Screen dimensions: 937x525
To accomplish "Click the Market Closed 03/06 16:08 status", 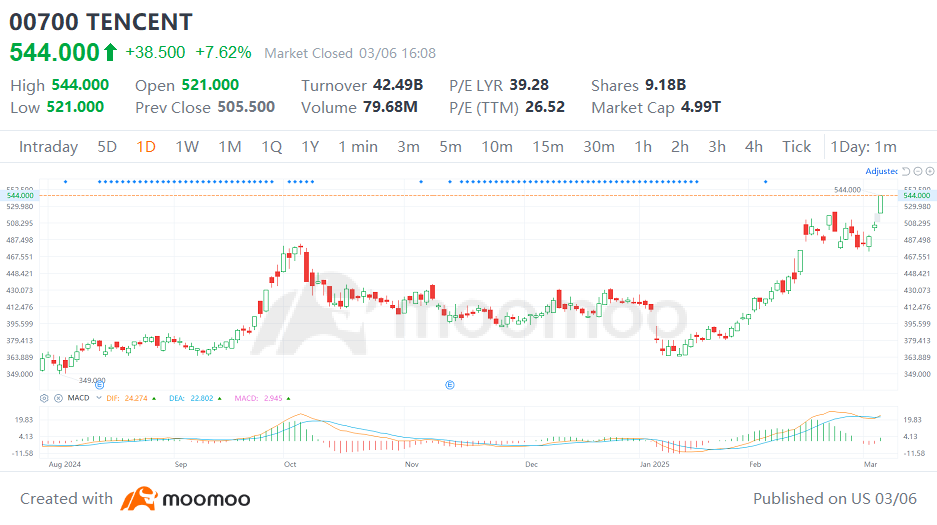I will 350,54.
